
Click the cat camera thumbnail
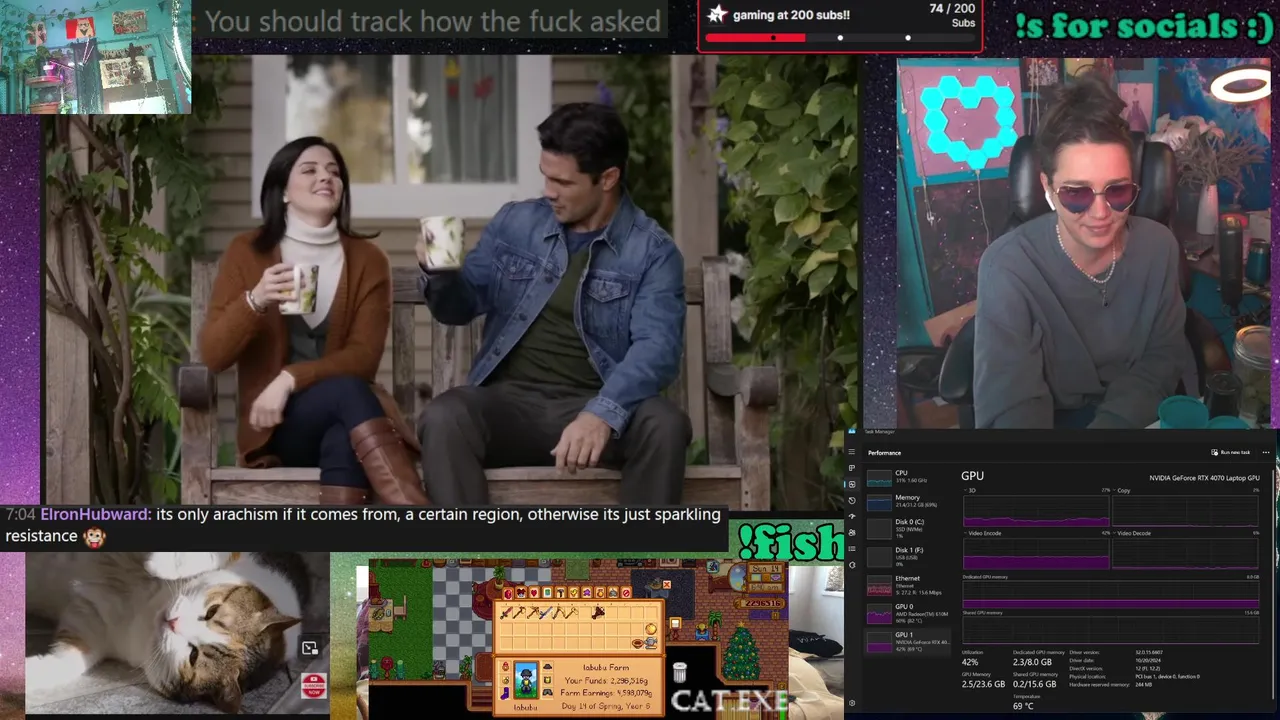coord(177,634)
